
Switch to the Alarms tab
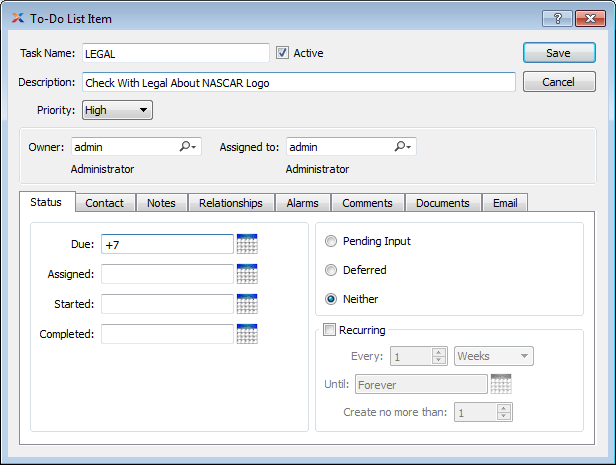(303, 203)
